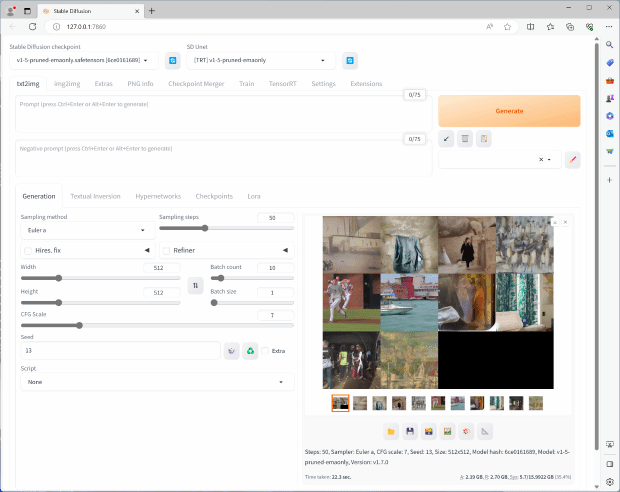620x492 pixels.
Task: Click the Batch count slider handle
Action: pyautogui.click(x=221, y=278)
